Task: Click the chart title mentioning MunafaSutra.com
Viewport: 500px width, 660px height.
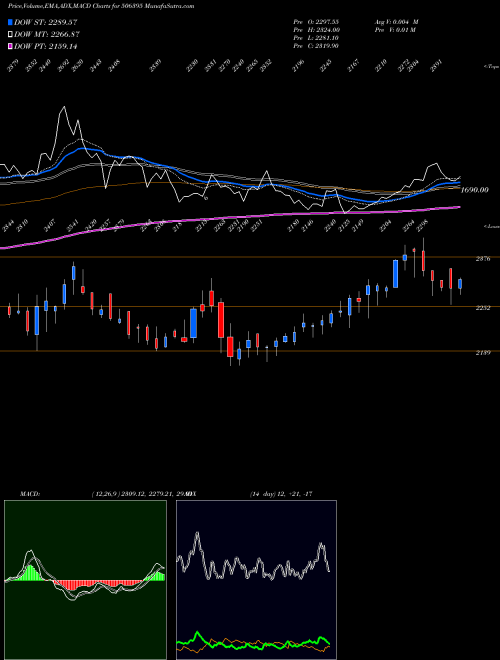Action: pos(101,6)
